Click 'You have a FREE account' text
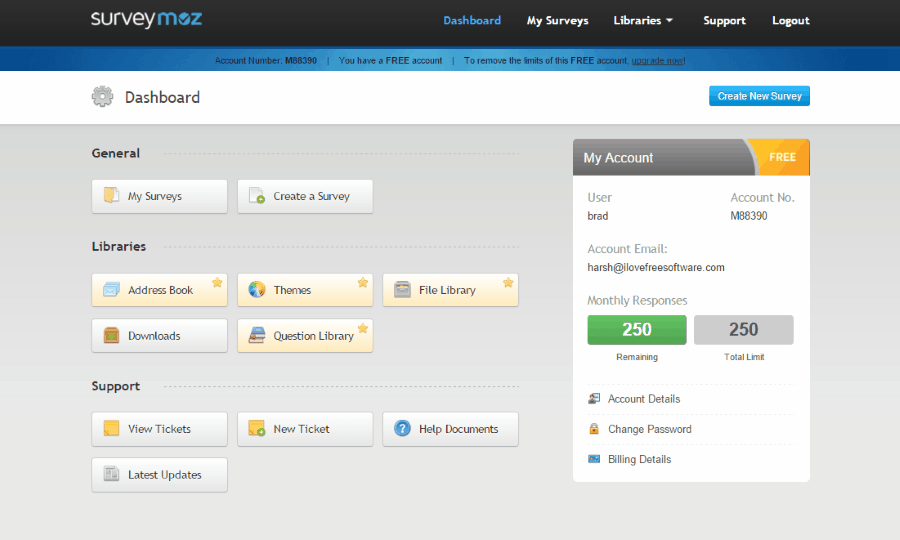Viewport: 900px width, 540px height. (390, 60)
